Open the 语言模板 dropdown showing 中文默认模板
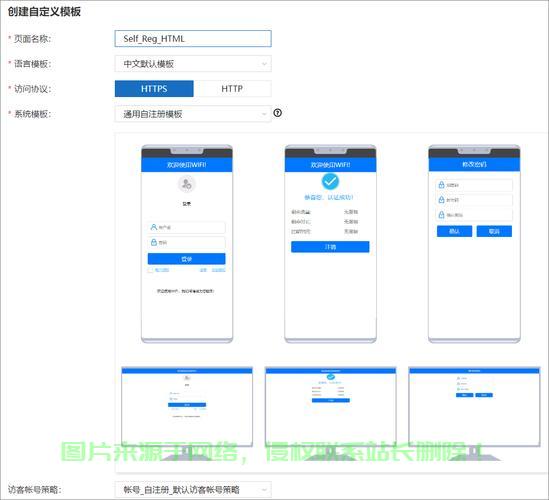Viewport: 549px width, 500px height. tap(193, 64)
